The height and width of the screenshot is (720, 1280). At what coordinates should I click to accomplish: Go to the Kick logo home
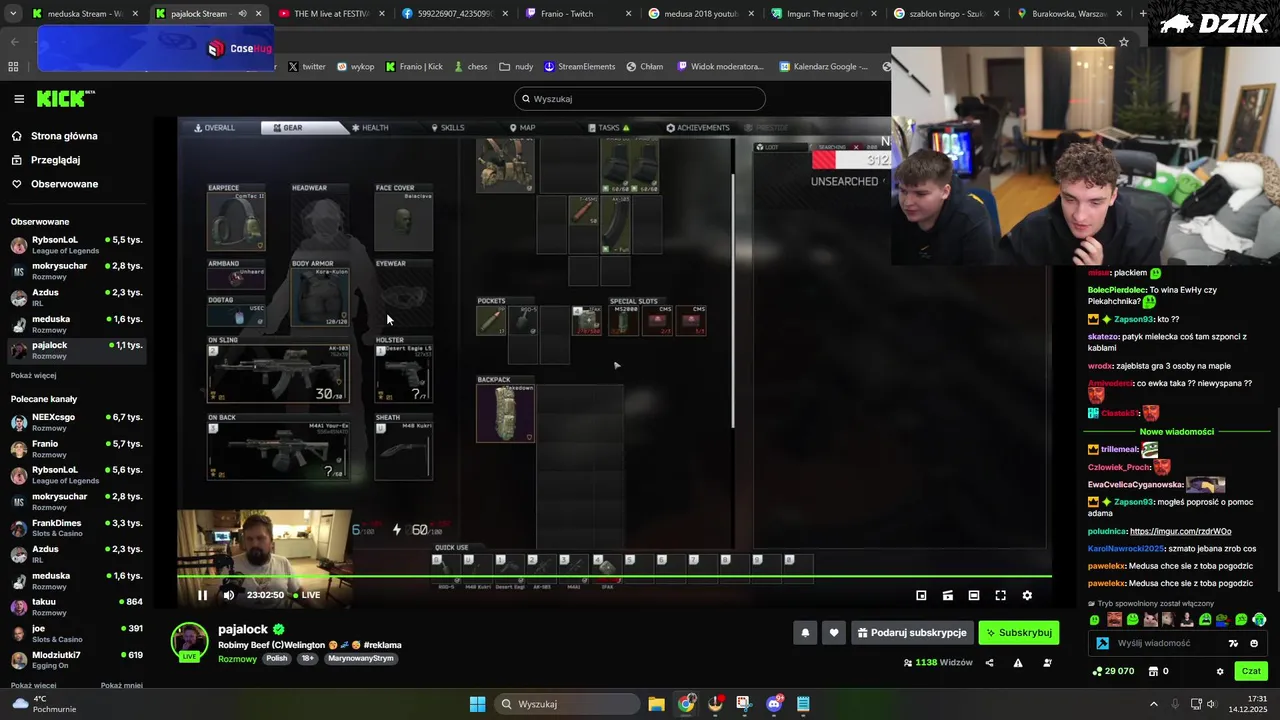tap(65, 98)
